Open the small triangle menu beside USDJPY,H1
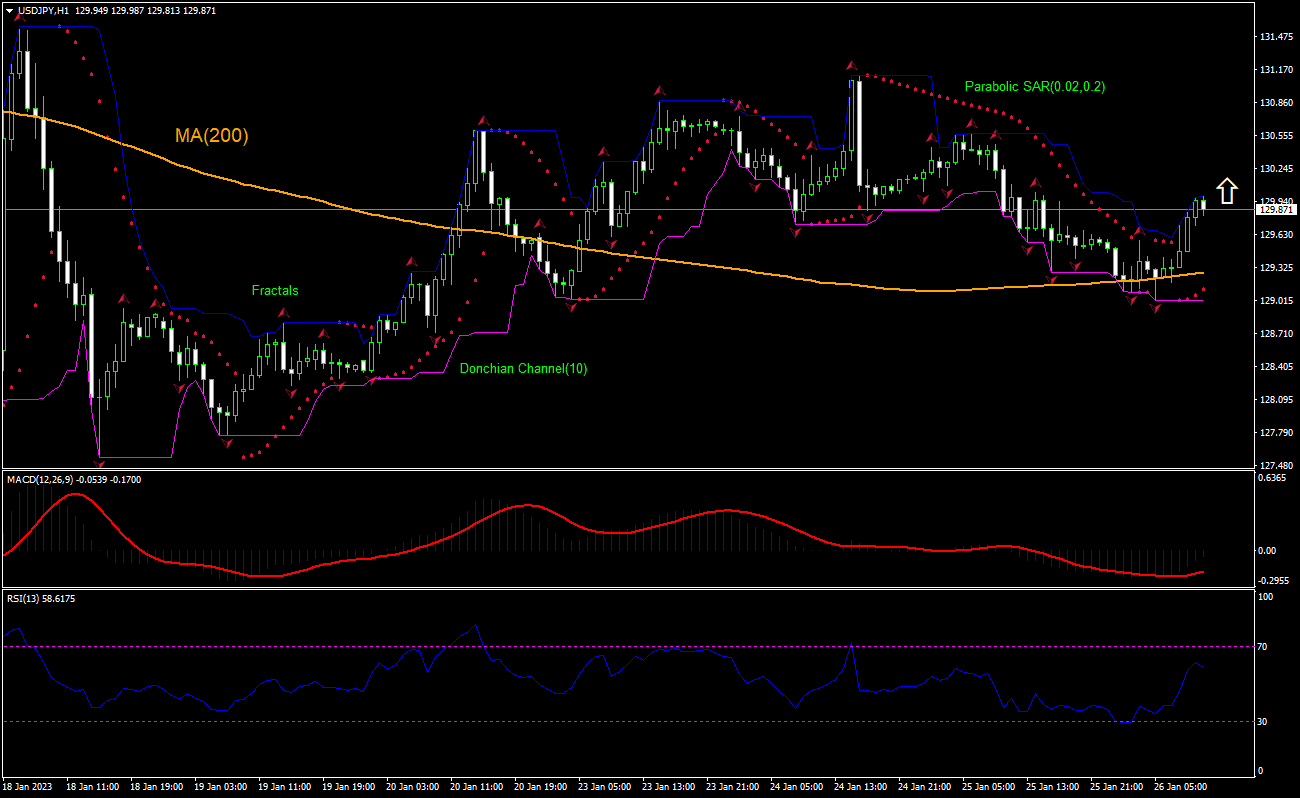 point(9,10)
